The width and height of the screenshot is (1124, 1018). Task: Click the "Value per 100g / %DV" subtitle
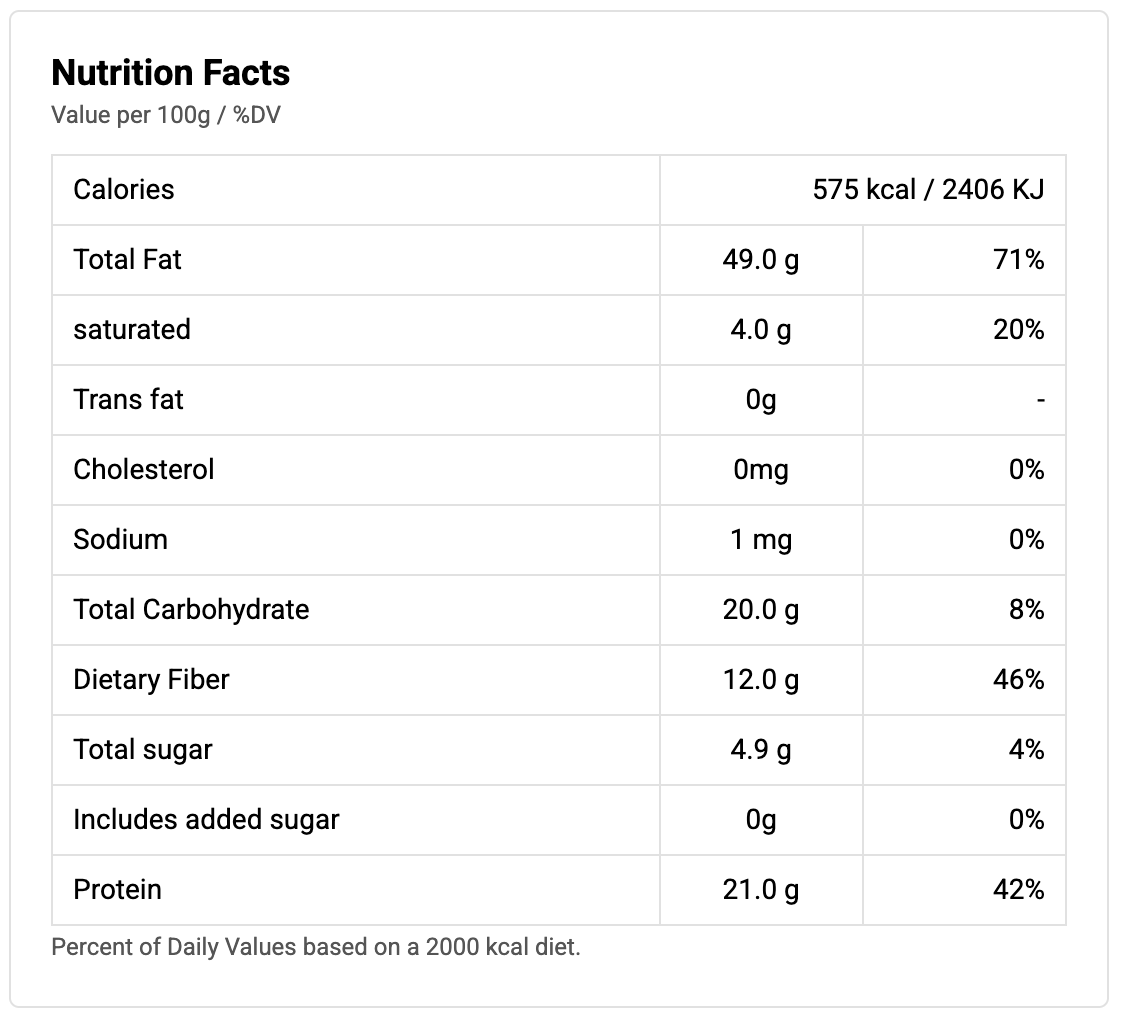(166, 115)
